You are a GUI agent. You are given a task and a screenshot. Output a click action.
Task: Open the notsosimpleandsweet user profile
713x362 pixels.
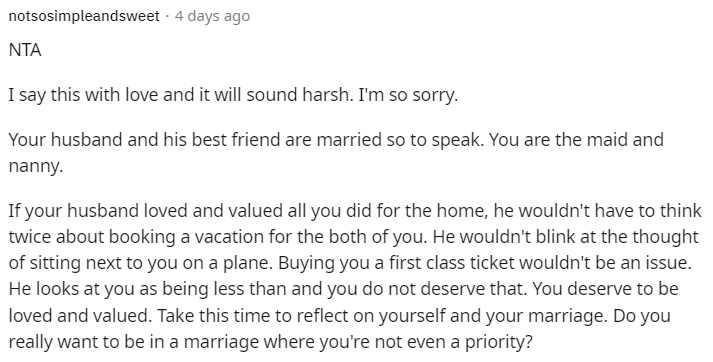coord(84,16)
